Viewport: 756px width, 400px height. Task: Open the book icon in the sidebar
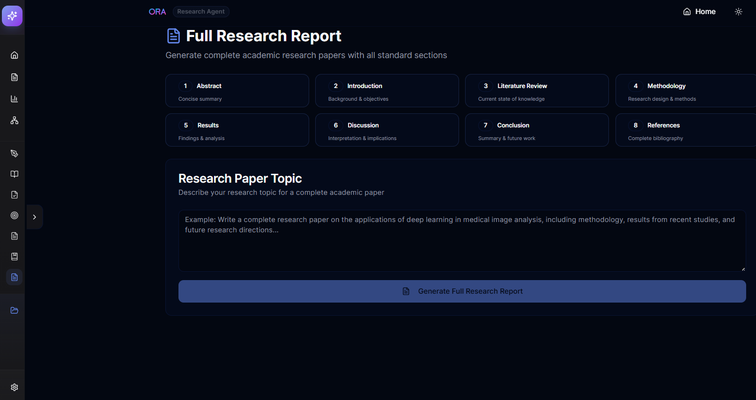tap(14, 174)
